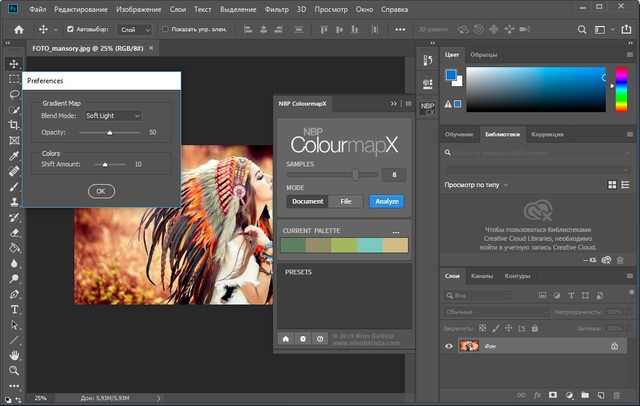Select the Hand tool
Screen dimensions: 640x406
15,355
